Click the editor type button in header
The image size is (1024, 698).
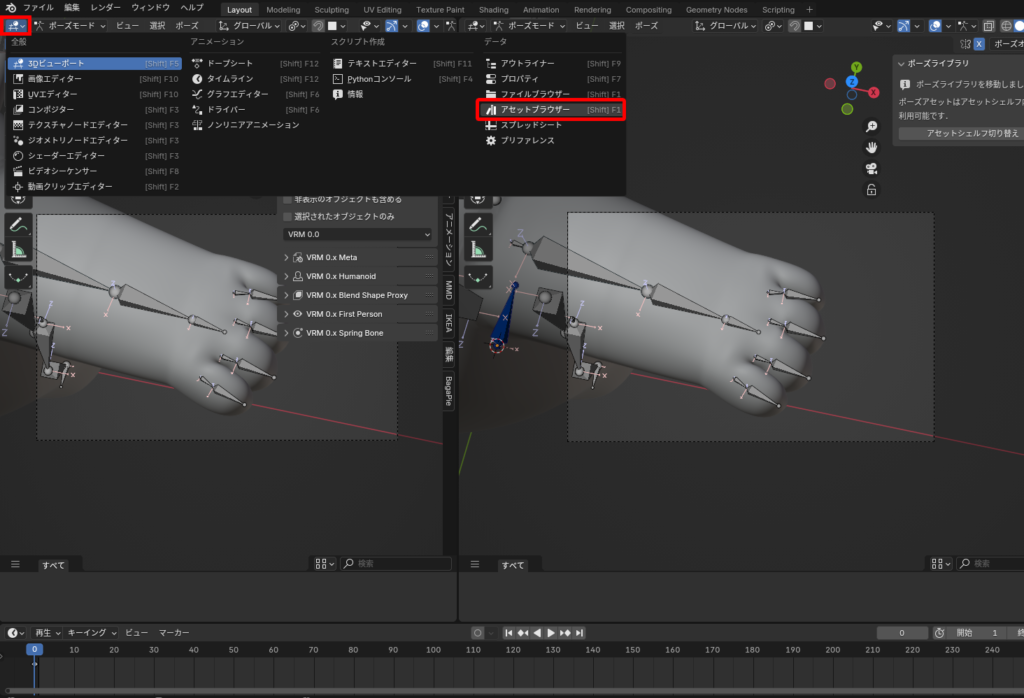[15, 25]
